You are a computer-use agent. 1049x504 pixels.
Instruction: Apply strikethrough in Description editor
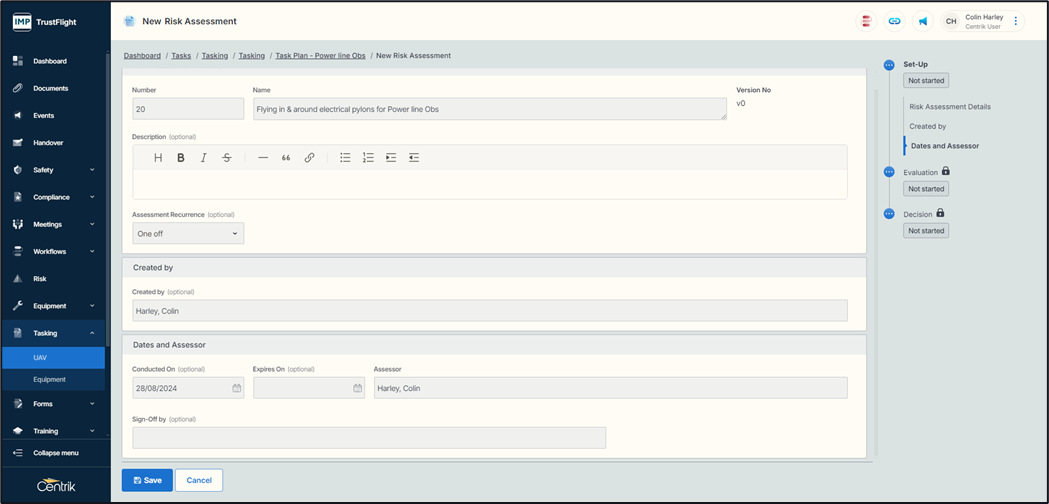(x=227, y=158)
